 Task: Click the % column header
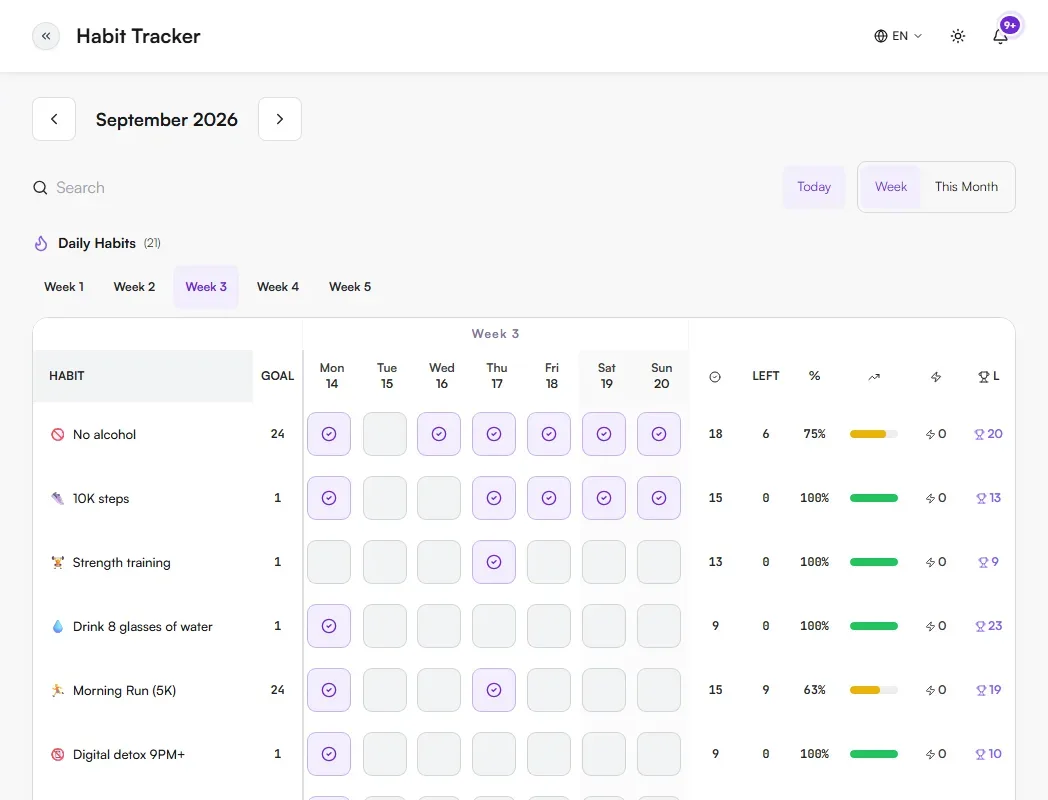pyautogui.click(x=814, y=376)
